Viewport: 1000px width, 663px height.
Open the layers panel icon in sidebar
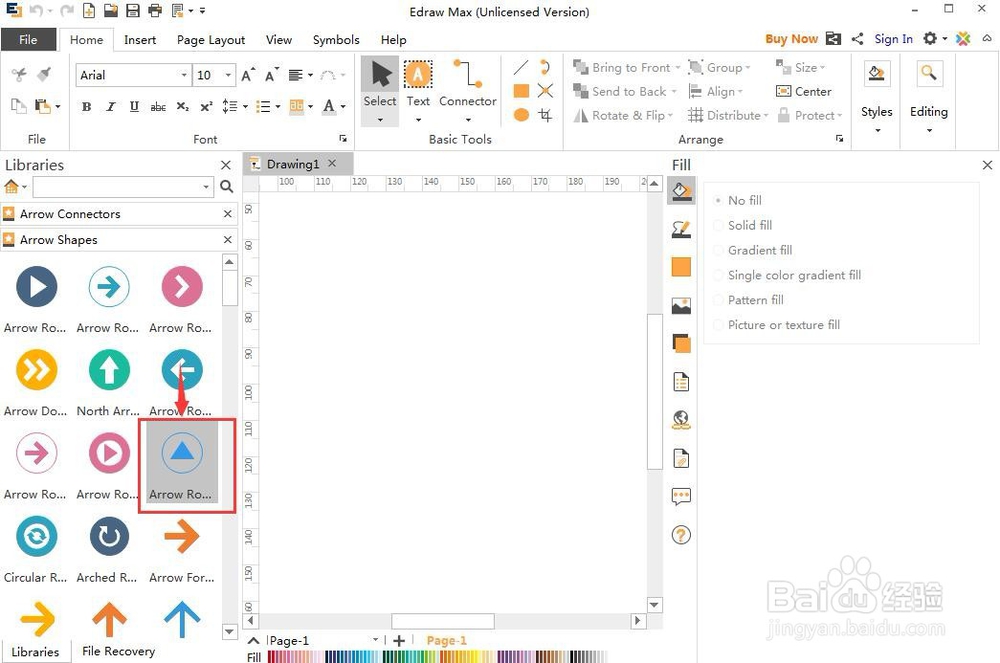pos(681,344)
